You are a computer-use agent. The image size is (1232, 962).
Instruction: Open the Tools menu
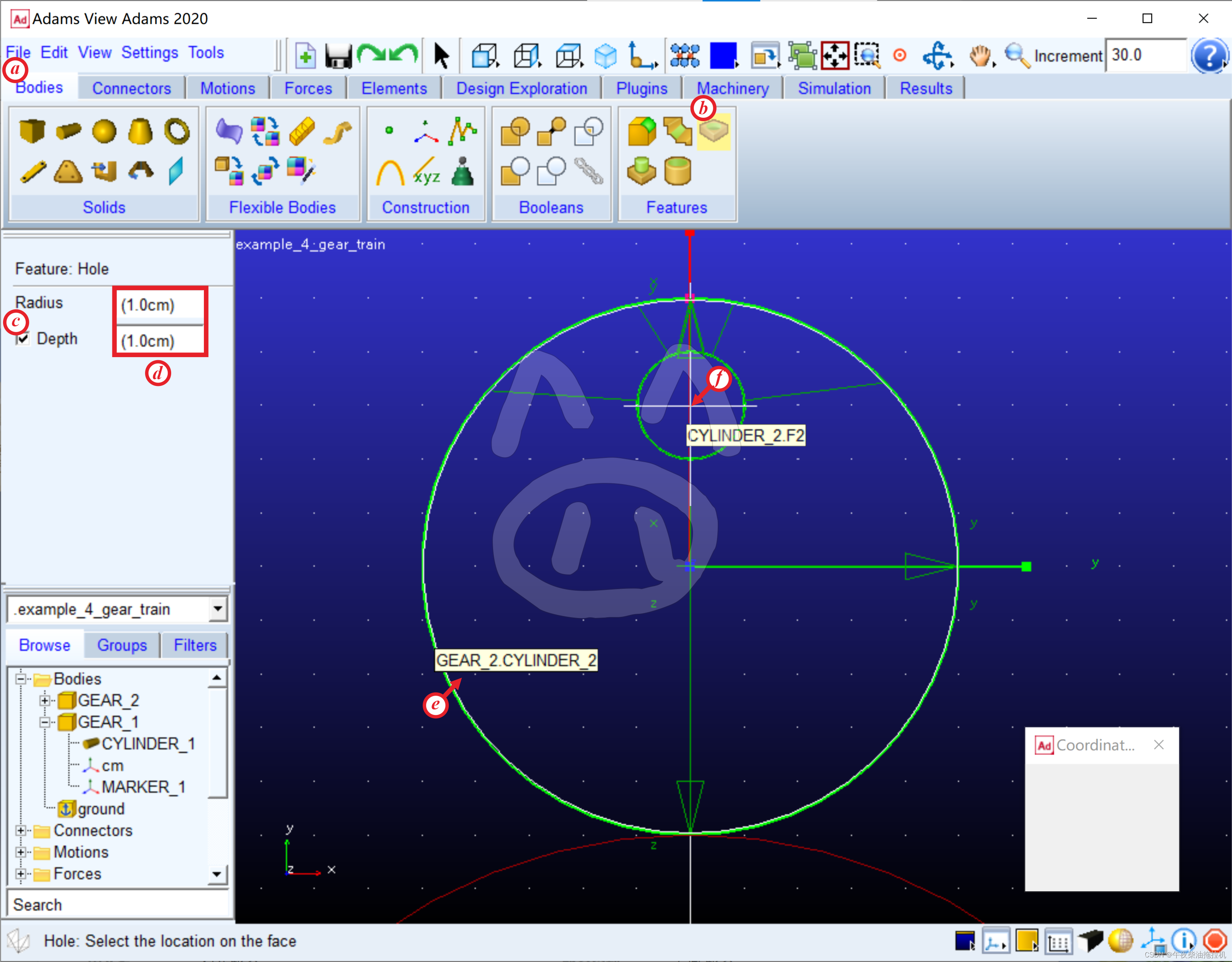pyautogui.click(x=206, y=52)
